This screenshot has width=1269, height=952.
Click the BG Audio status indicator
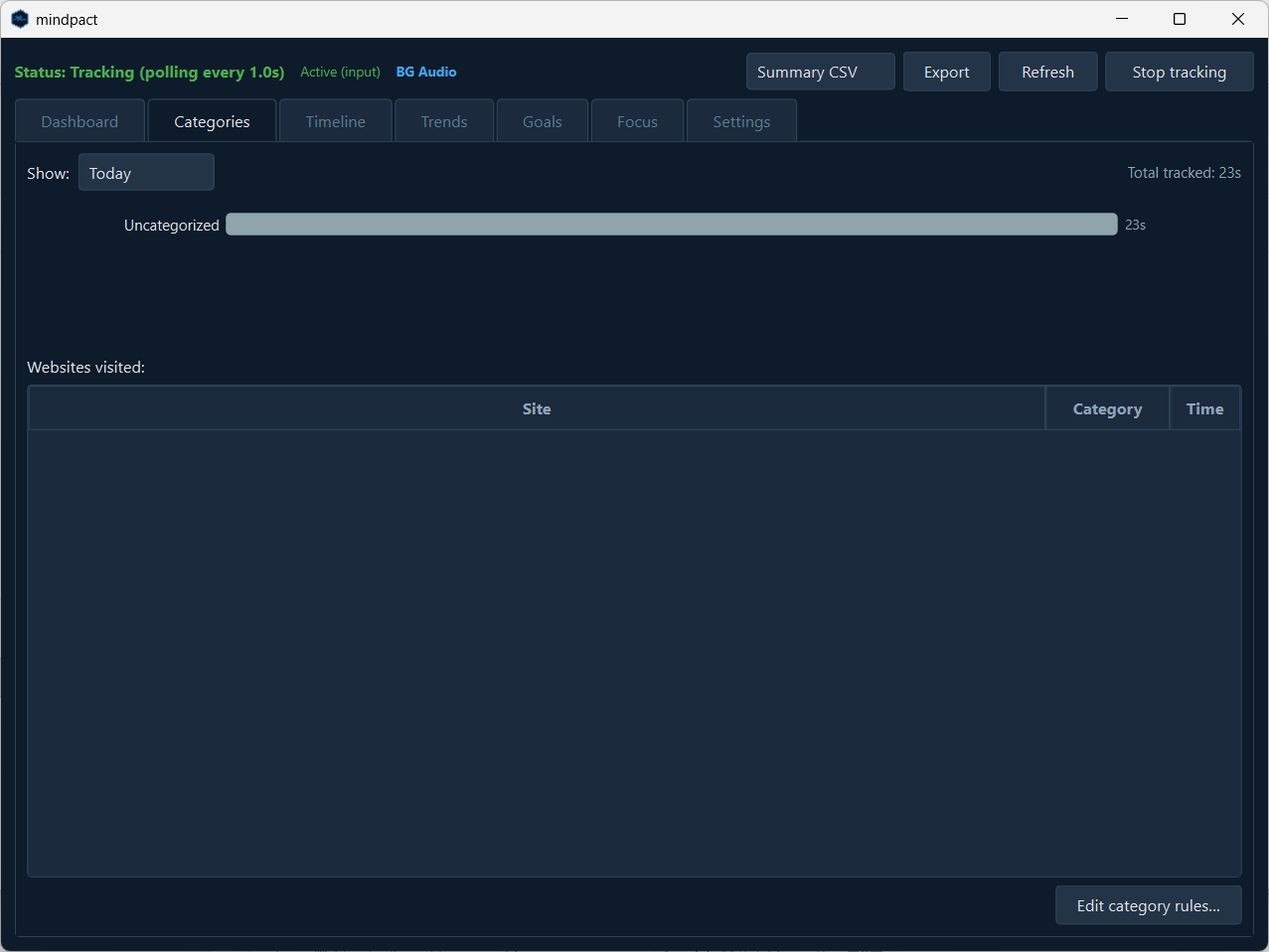click(x=426, y=72)
